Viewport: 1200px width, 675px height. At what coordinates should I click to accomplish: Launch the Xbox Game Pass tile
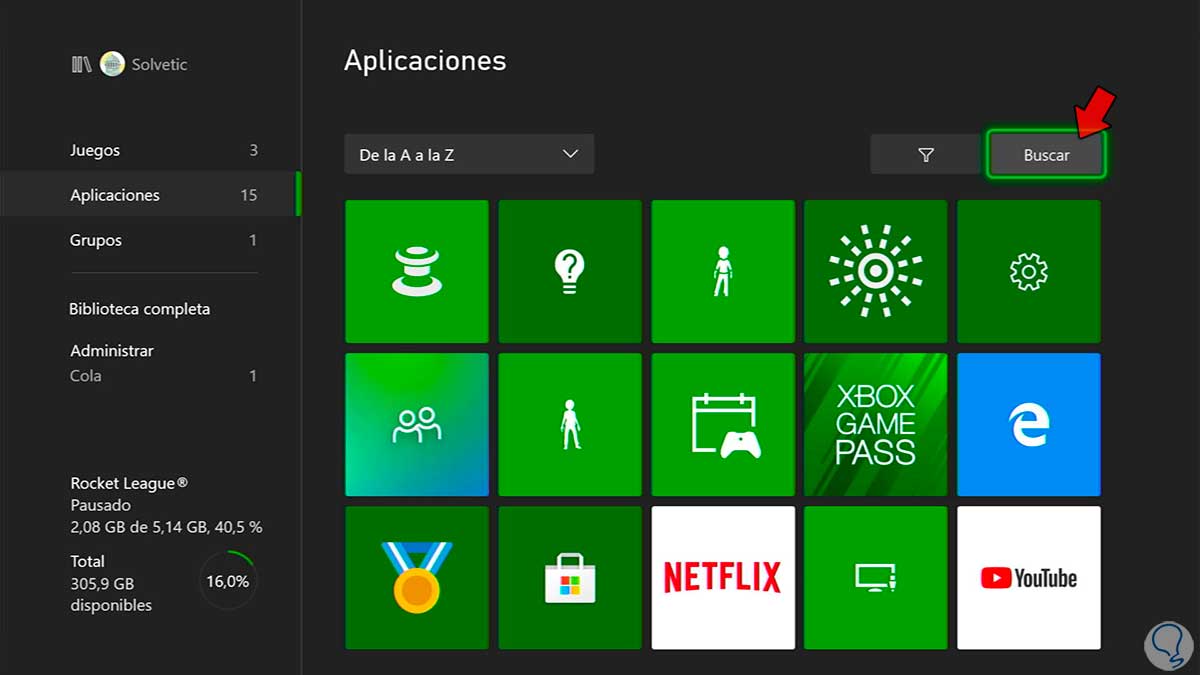[876, 425]
